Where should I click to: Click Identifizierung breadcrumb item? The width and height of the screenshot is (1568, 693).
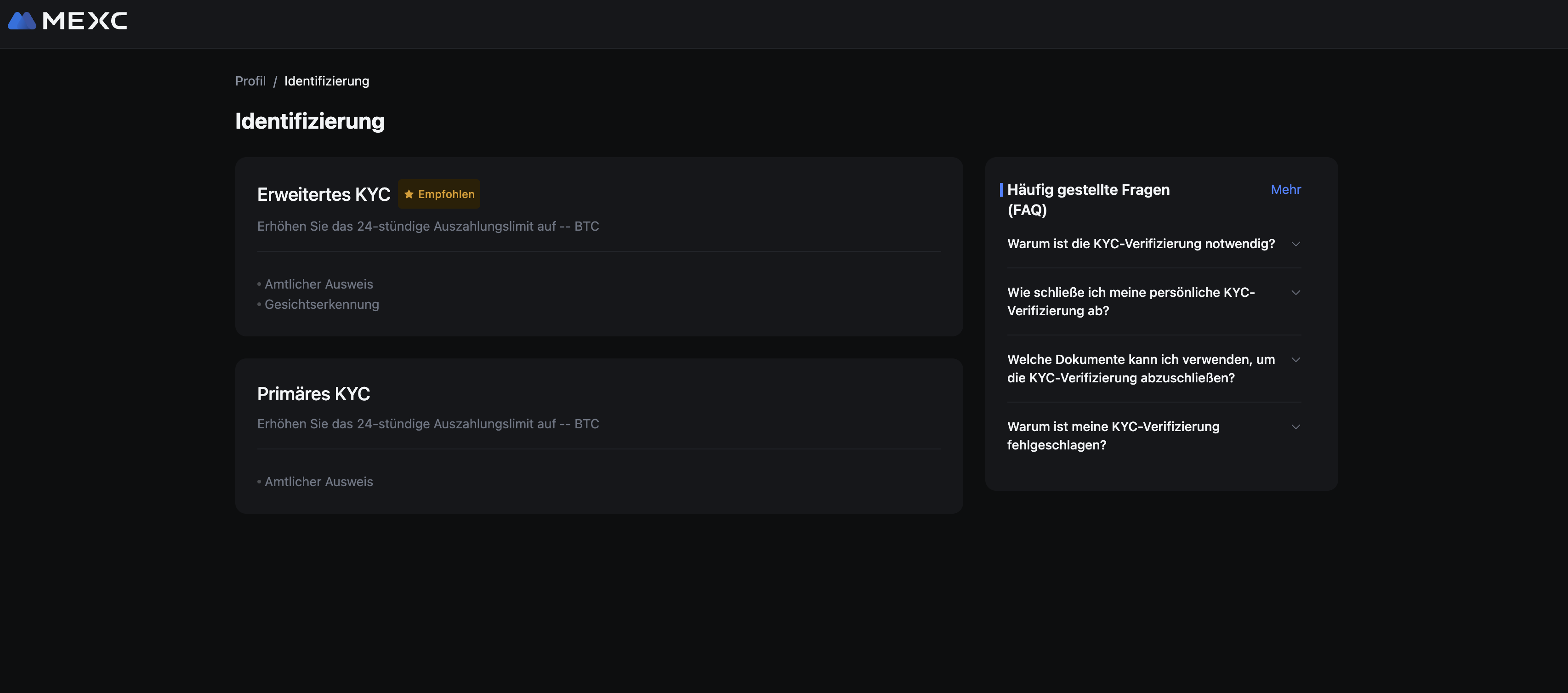pyautogui.click(x=326, y=81)
